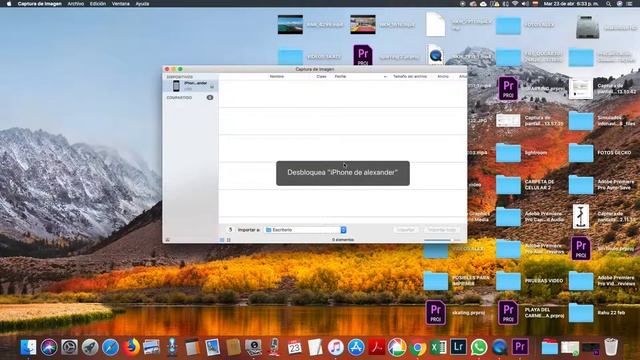Open the volume control in menu bar
Image resolution: width=640 pixels, height=360 pixels.
[x=526, y=4]
